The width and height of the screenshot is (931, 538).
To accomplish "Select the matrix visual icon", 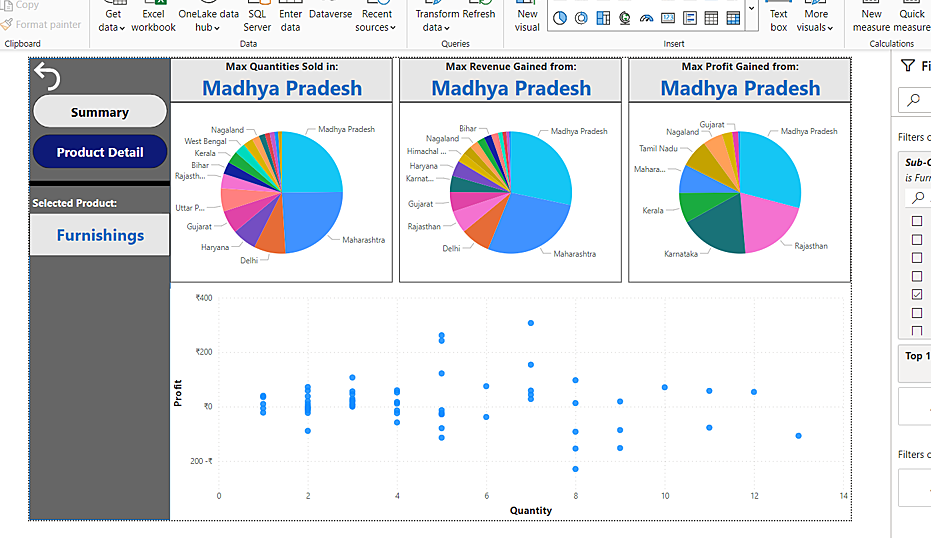I will tap(733, 18).
